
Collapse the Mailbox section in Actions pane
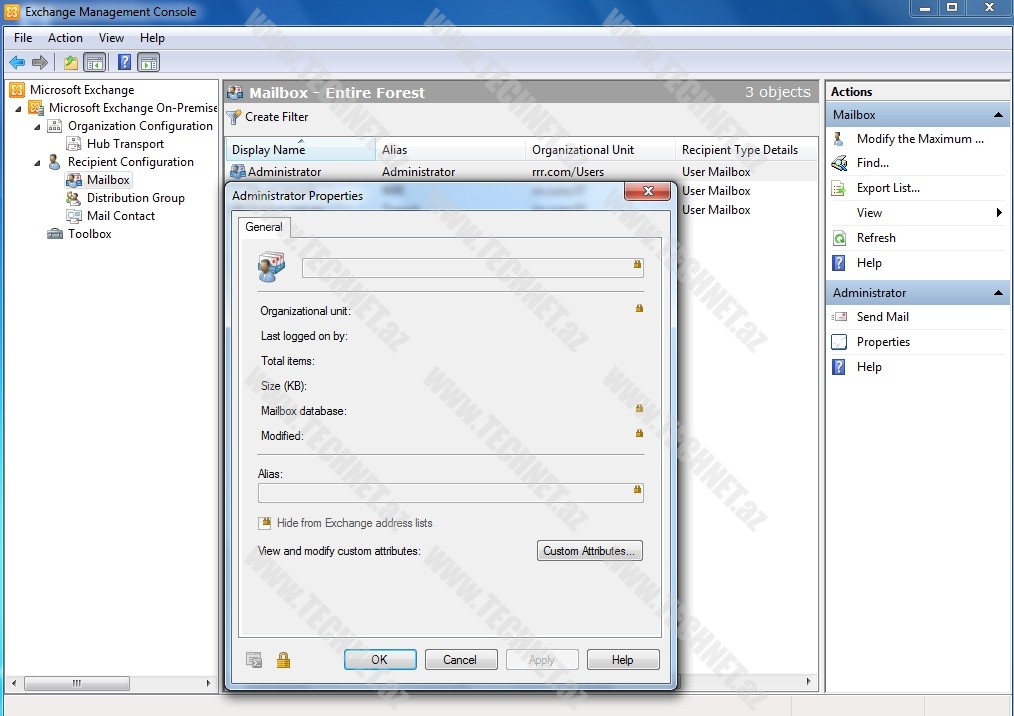coord(999,115)
